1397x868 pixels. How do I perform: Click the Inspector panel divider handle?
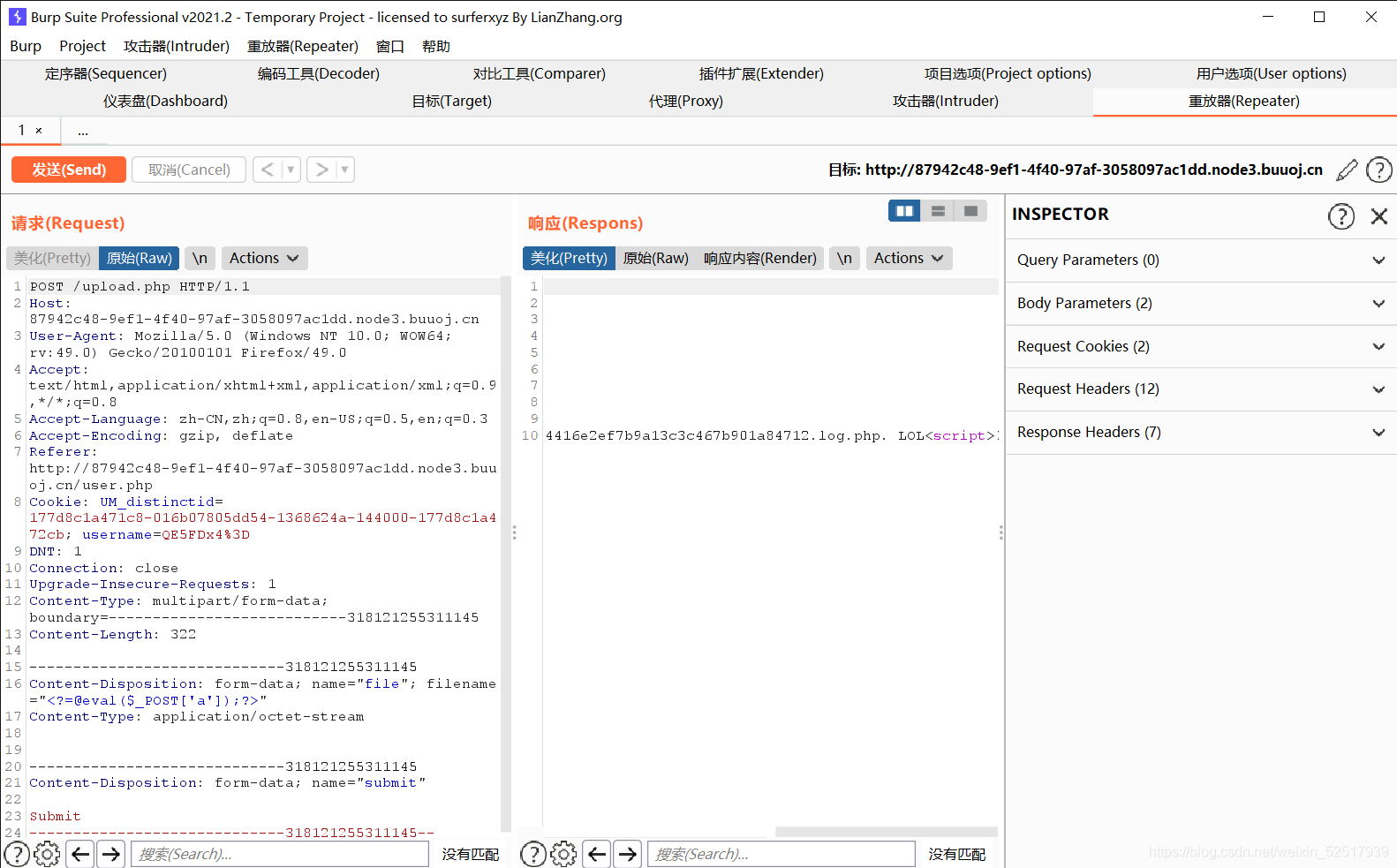click(x=1001, y=532)
